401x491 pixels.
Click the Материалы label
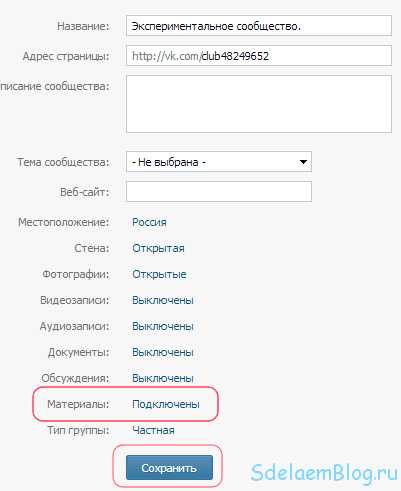click(78, 404)
